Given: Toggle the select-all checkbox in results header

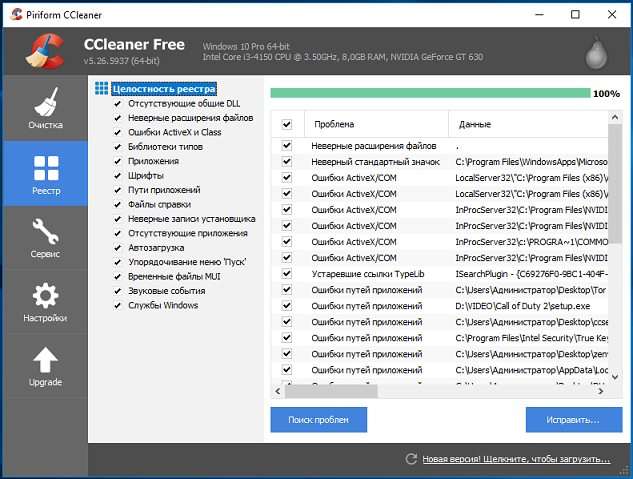Looking at the screenshot, I should 287,124.
